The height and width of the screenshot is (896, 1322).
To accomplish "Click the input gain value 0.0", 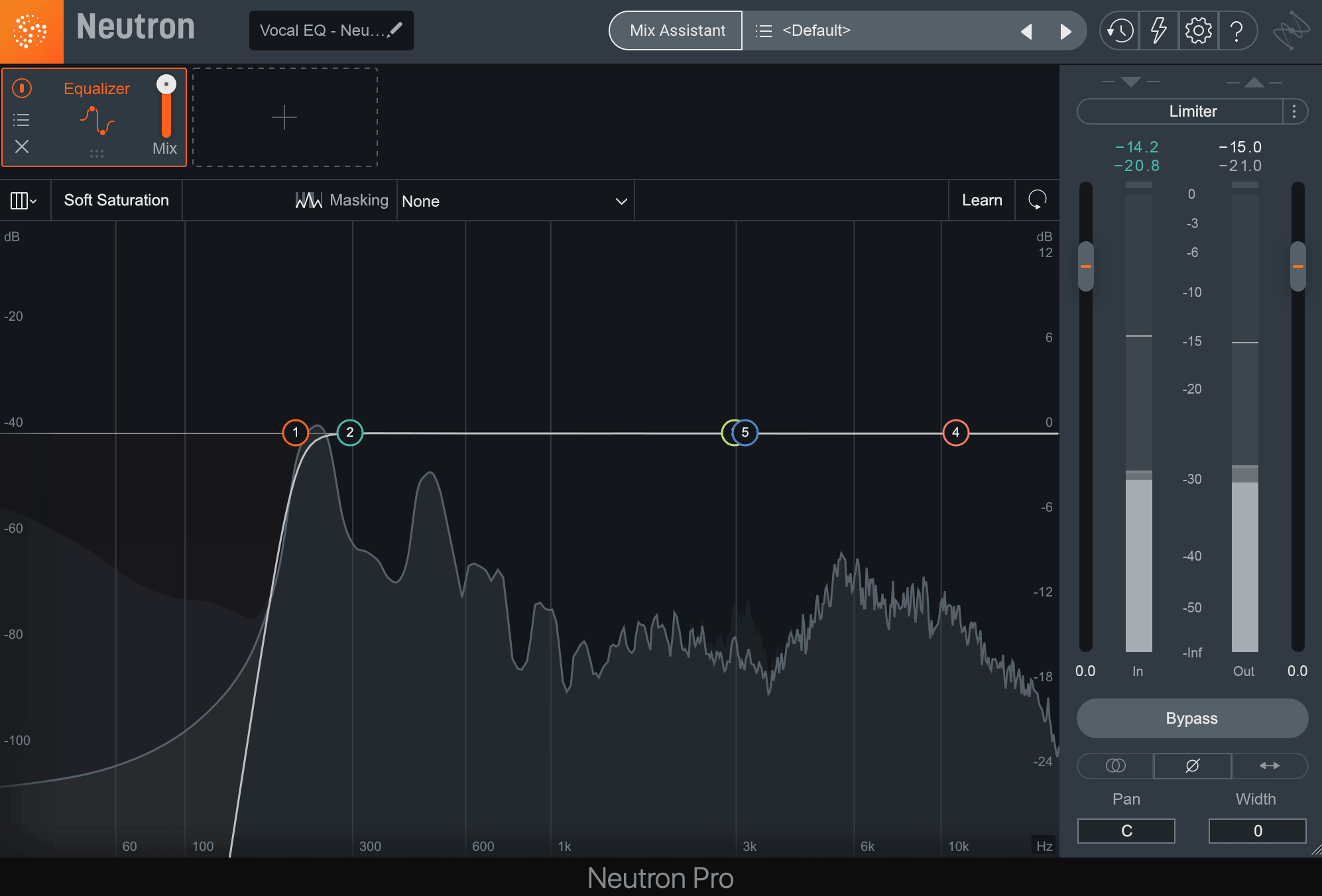I will [1085, 671].
